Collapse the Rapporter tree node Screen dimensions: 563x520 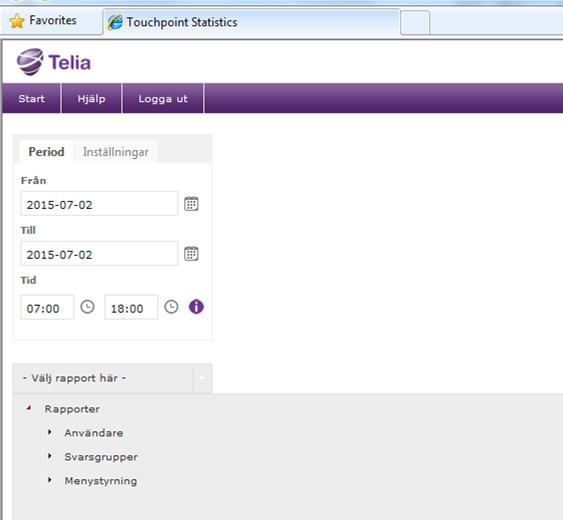point(29,408)
